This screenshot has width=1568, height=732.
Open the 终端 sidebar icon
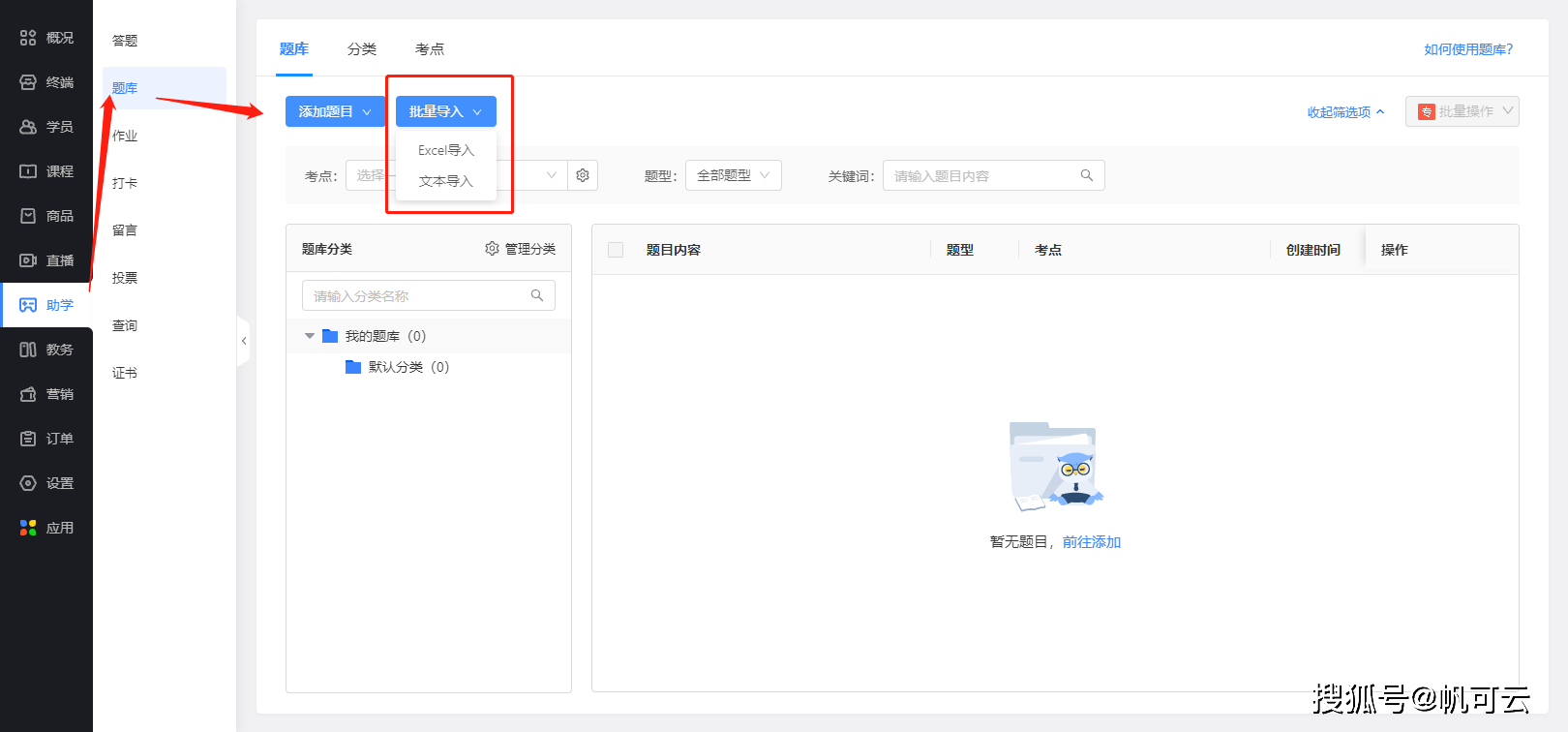28,82
